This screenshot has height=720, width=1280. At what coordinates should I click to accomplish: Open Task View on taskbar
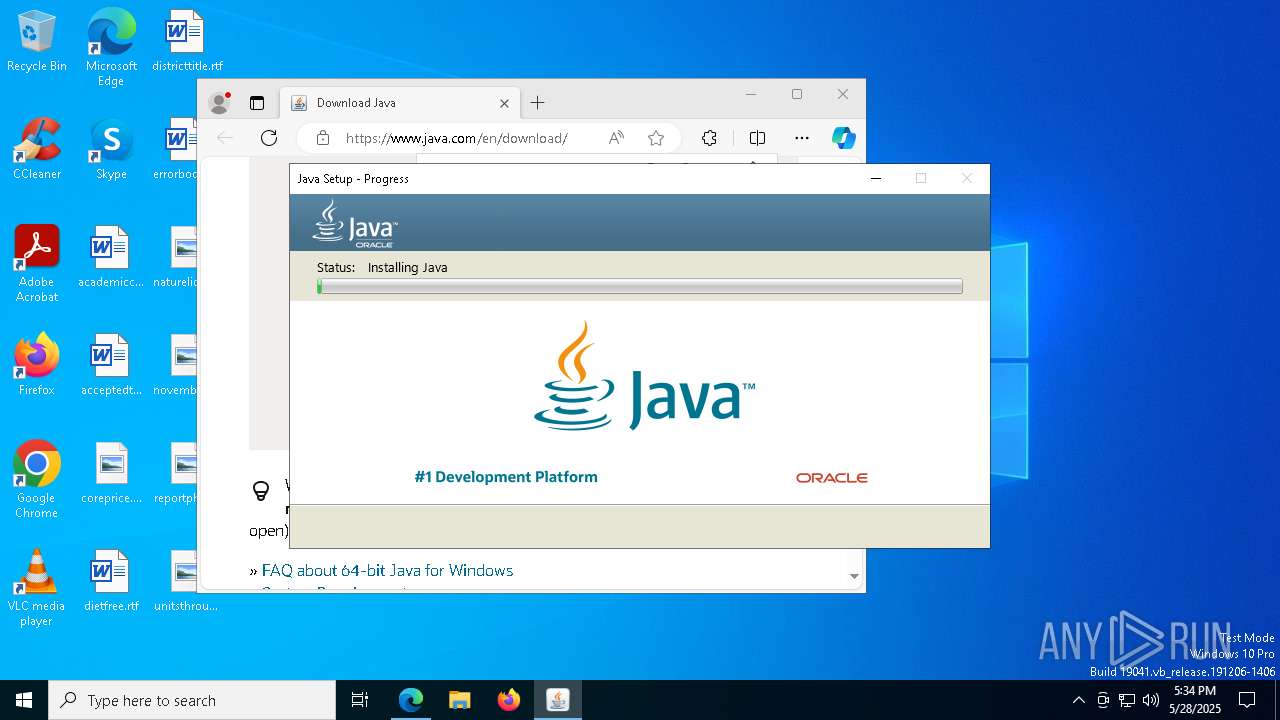pyautogui.click(x=360, y=700)
